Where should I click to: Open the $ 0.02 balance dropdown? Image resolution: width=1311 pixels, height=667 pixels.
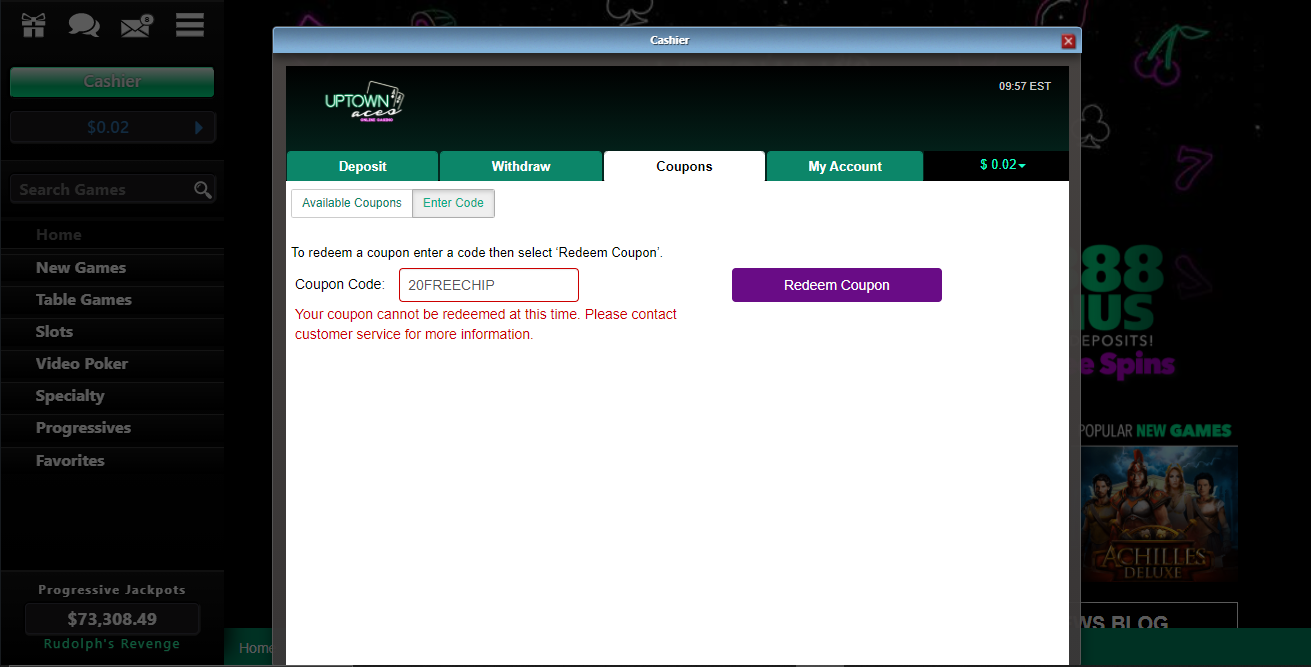pyautogui.click(x=1002, y=165)
